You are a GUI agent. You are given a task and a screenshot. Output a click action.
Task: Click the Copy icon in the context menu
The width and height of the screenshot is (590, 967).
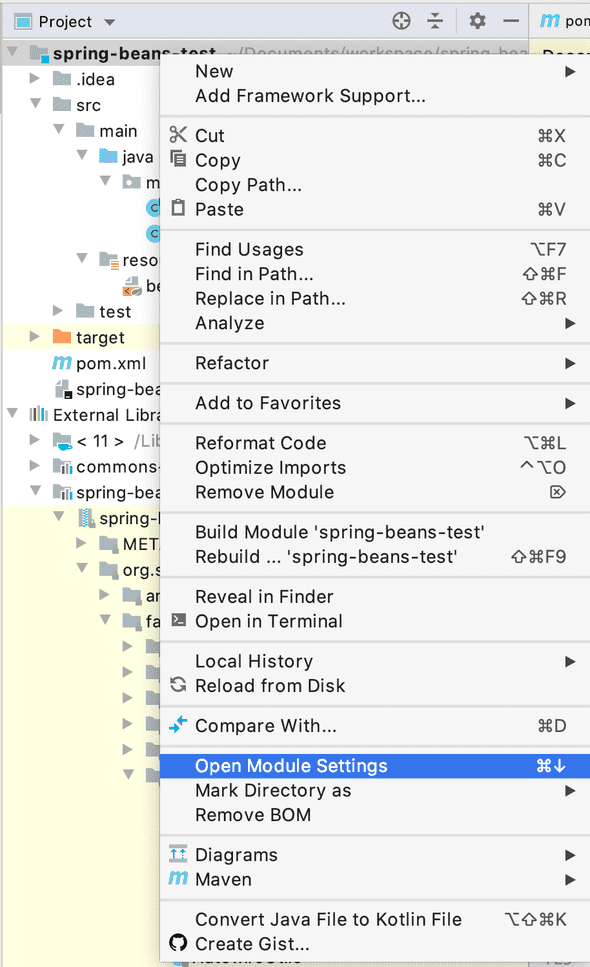[x=178, y=159]
